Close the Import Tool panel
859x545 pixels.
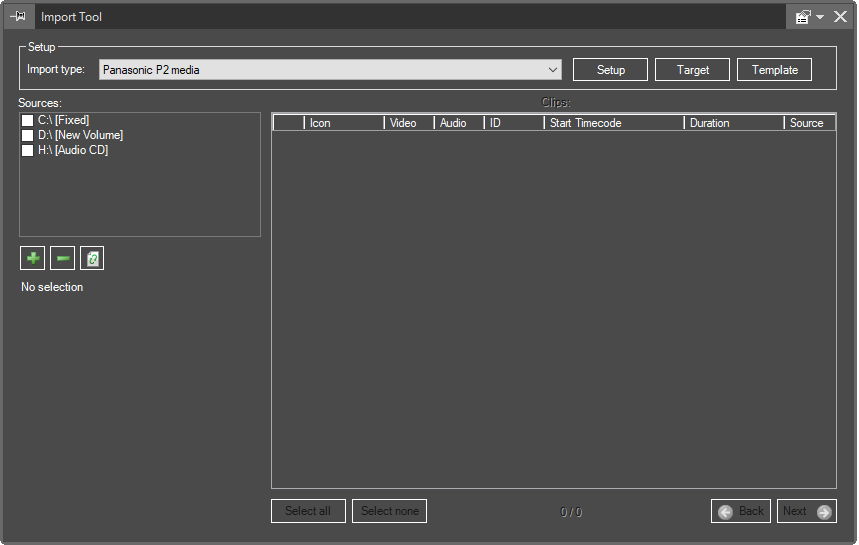[x=840, y=17]
